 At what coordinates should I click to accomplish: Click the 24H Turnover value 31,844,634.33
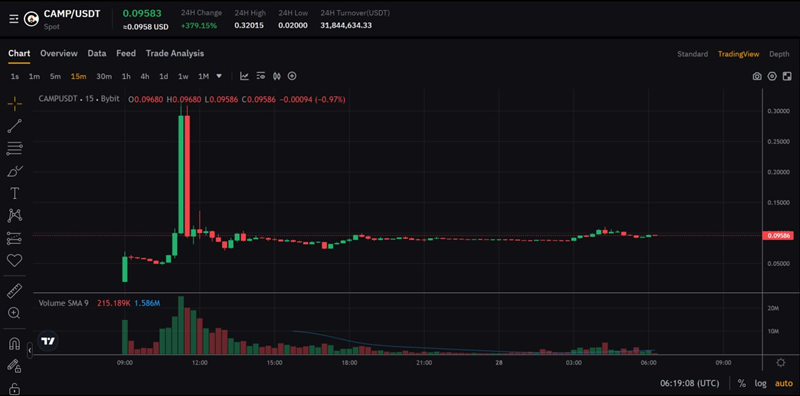(346, 25)
